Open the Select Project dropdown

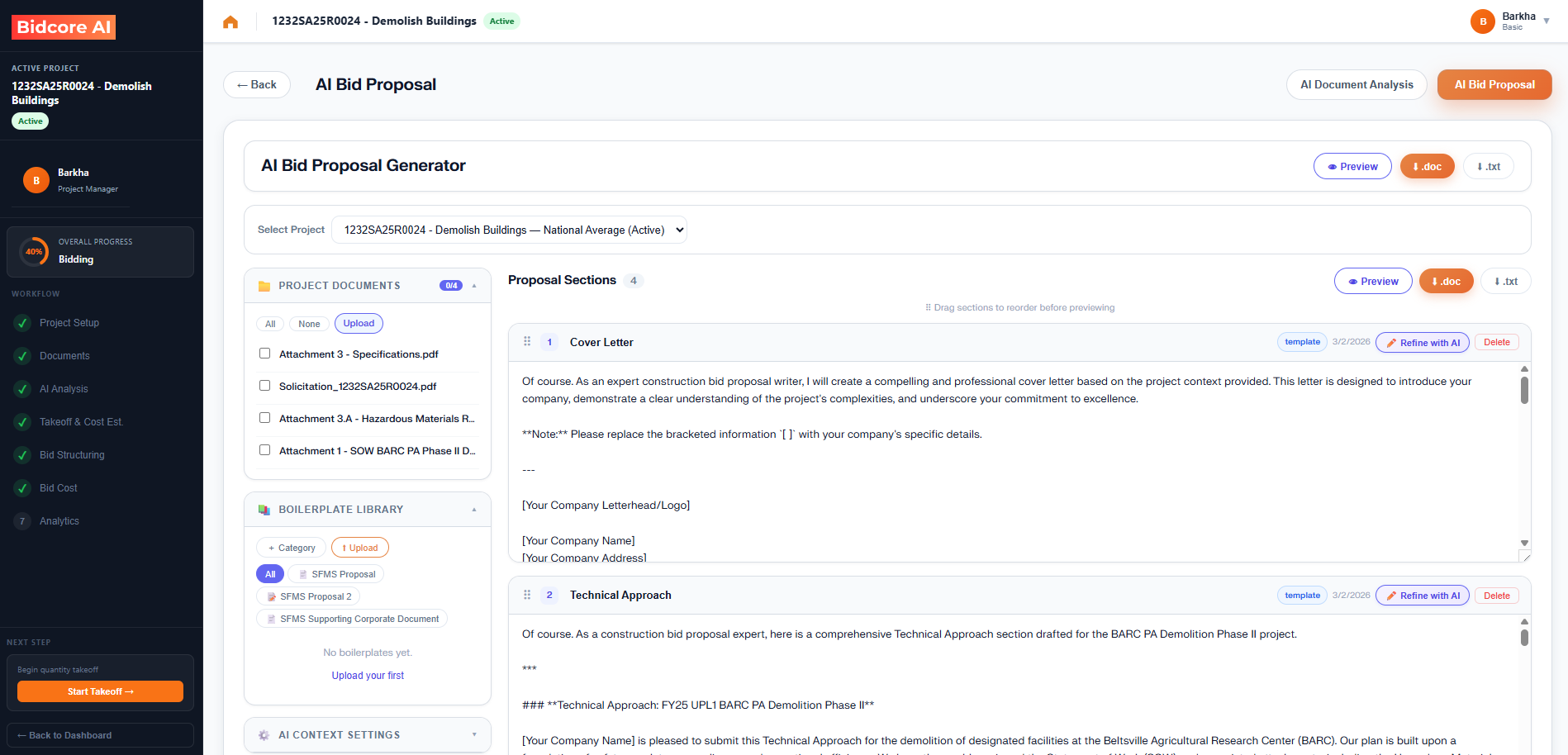coord(509,230)
